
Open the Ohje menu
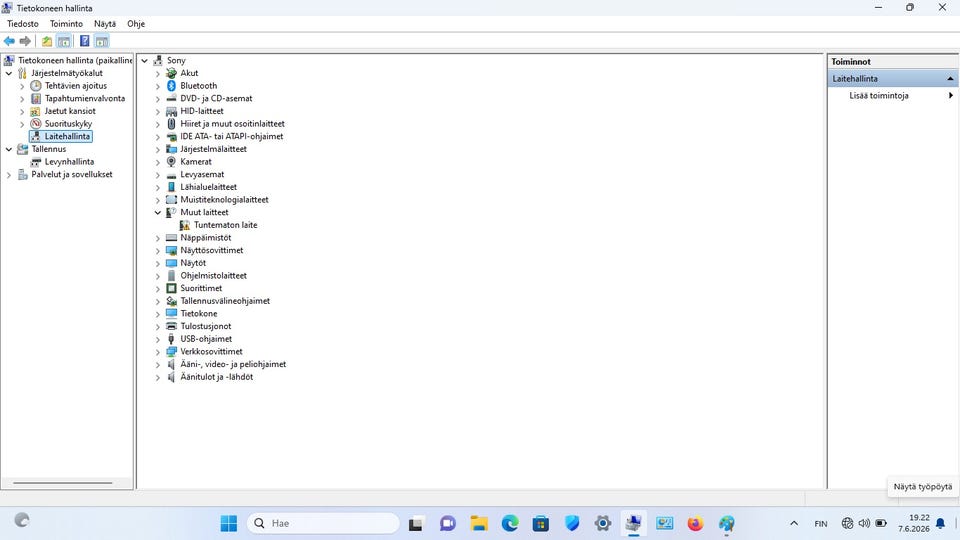coord(136,24)
